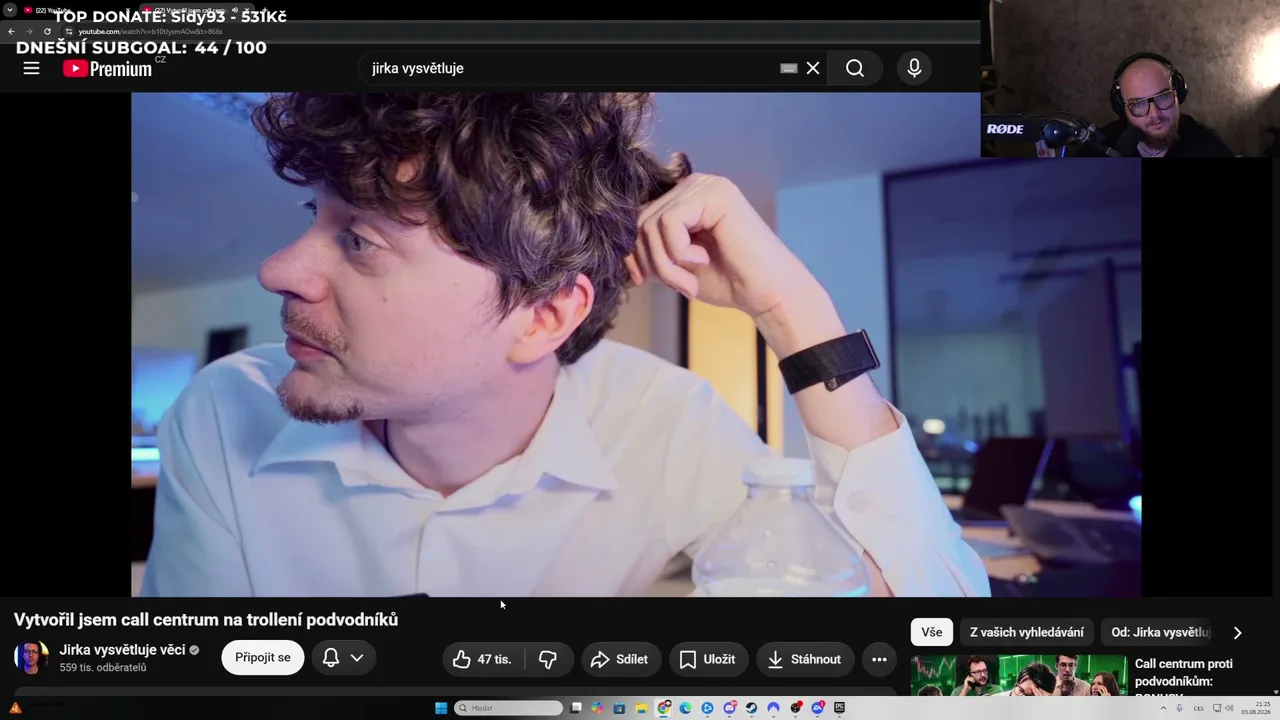Show more filter chips with right arrow

pos(1237,632)
